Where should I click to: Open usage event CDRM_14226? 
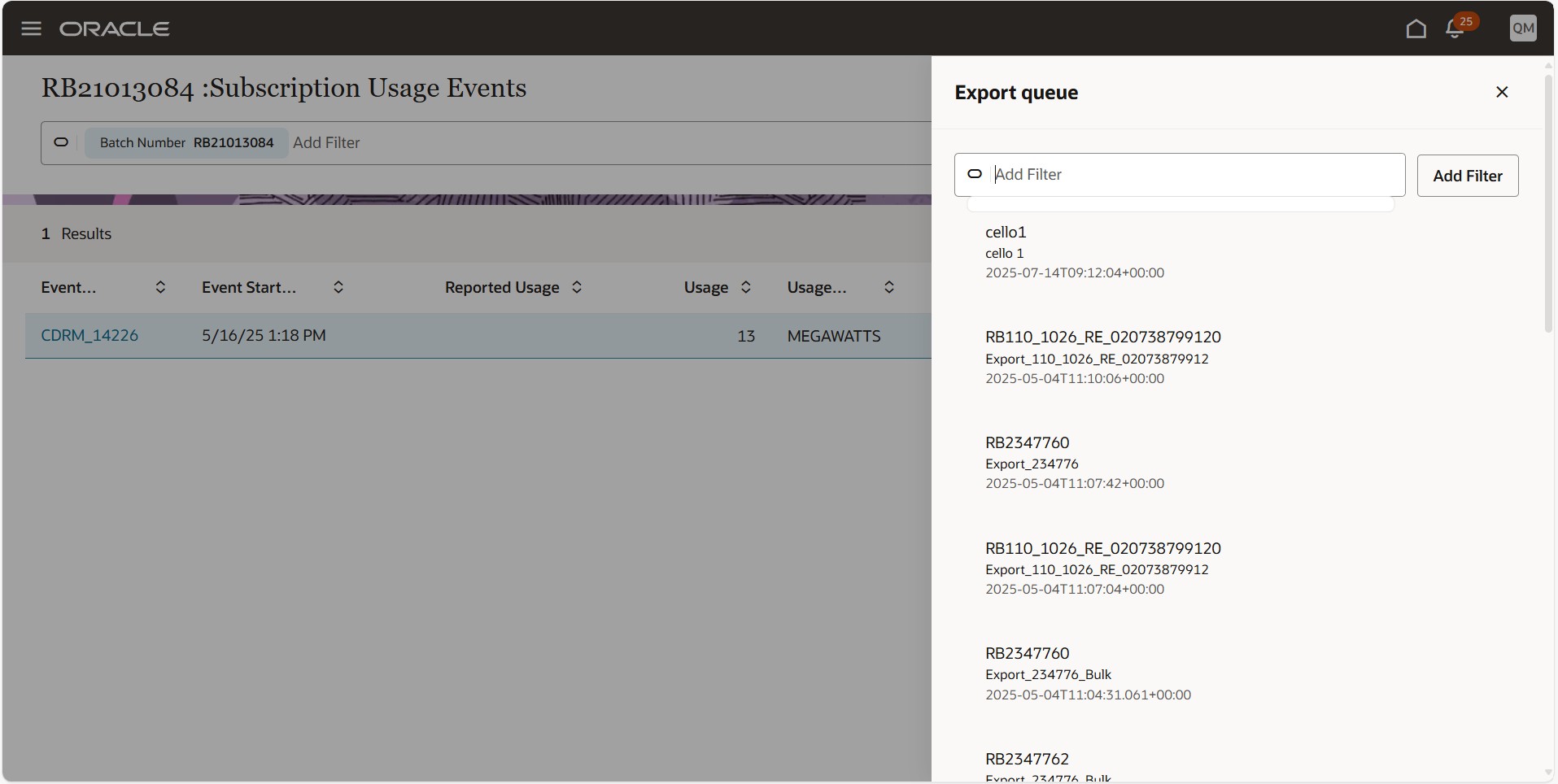pos(89,335)
